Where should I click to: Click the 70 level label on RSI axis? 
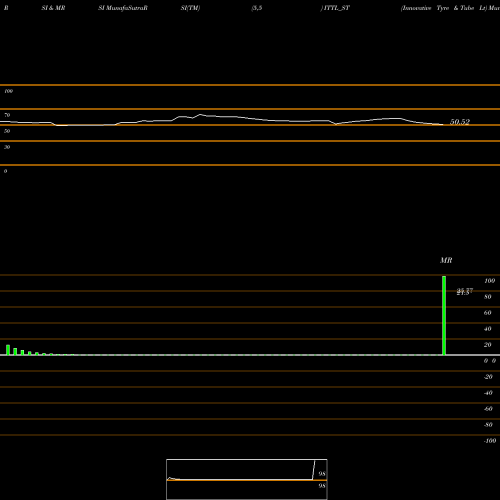click(7, 115)
